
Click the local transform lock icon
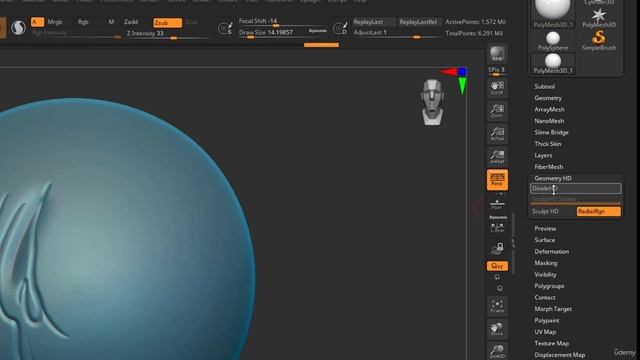497,248
